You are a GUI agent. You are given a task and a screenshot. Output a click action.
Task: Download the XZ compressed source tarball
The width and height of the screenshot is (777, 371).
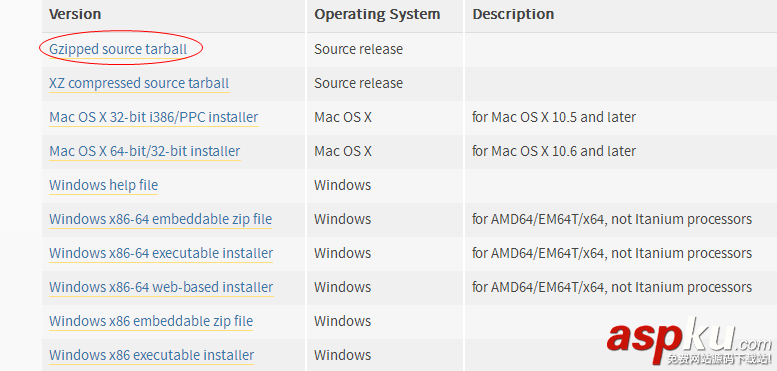point(139,83)
